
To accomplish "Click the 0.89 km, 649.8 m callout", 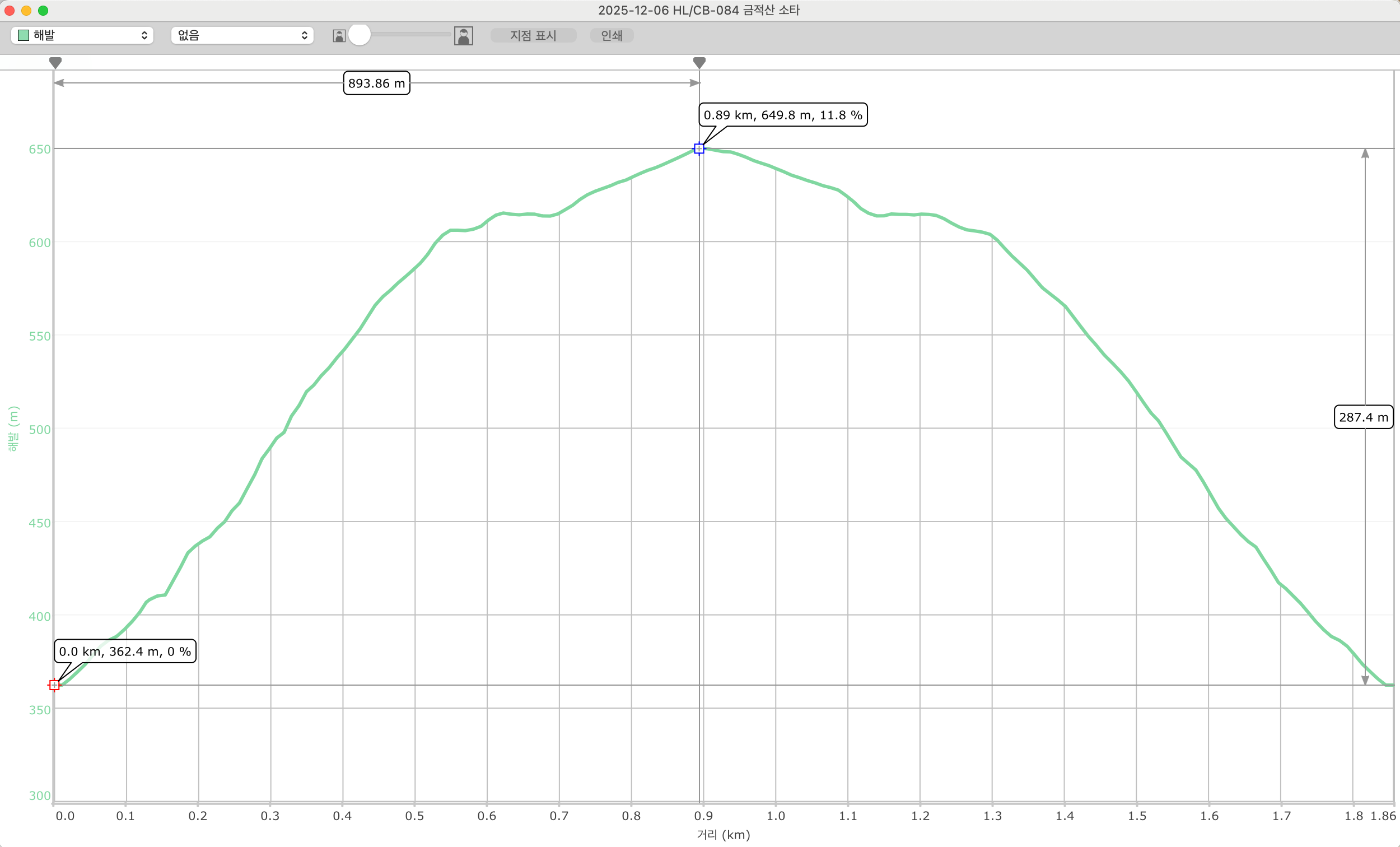I will click(x=782, y=115).
